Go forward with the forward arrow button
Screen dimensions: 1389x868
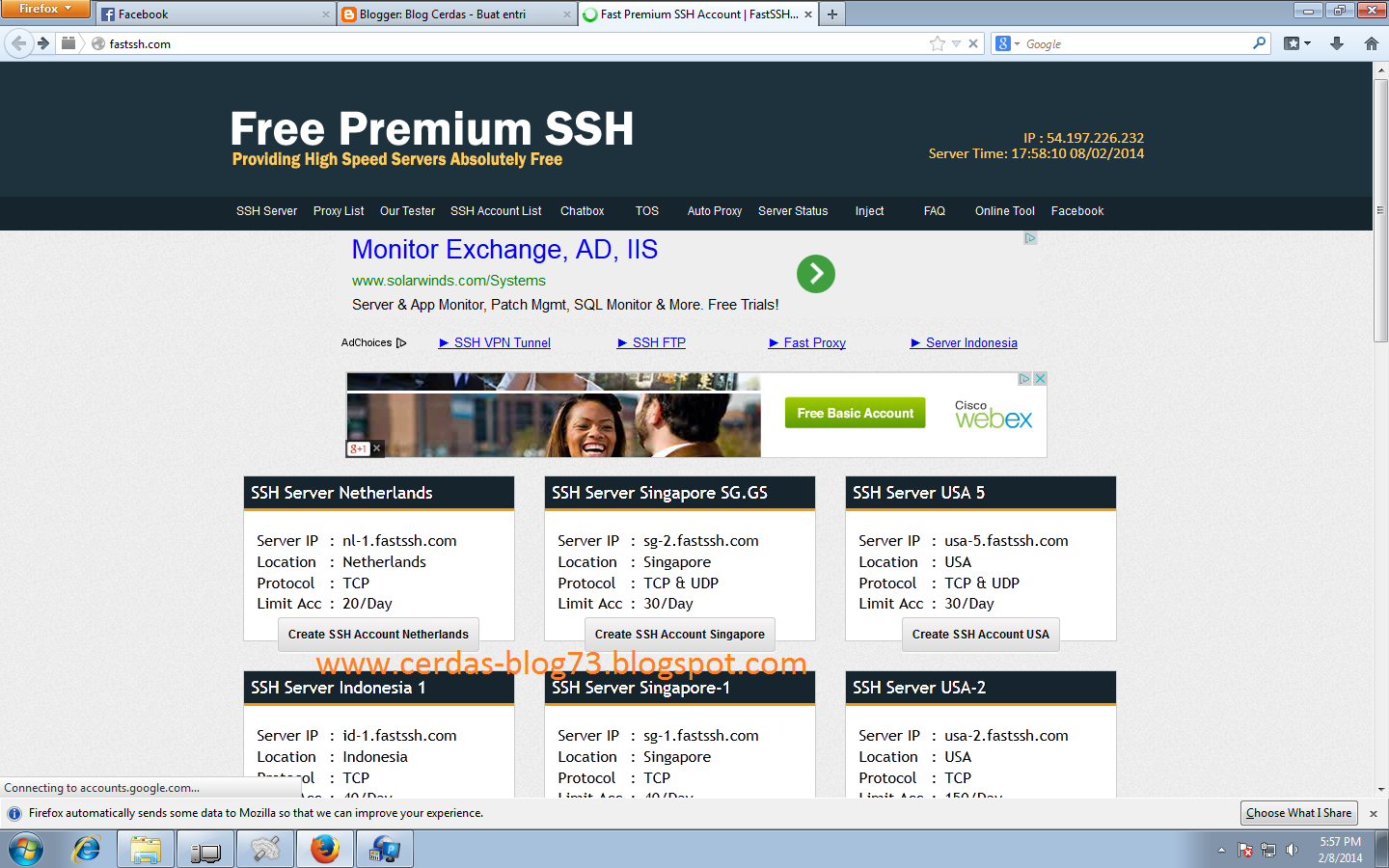43,43
